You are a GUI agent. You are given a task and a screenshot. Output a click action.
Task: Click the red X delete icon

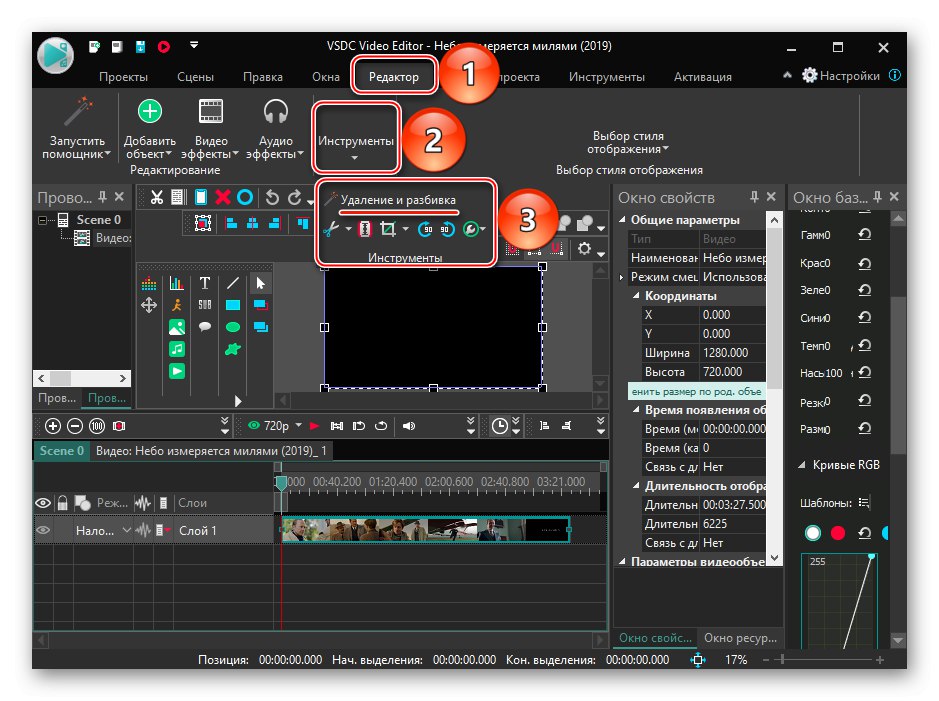pyautogui.click(x=222, y=197)
